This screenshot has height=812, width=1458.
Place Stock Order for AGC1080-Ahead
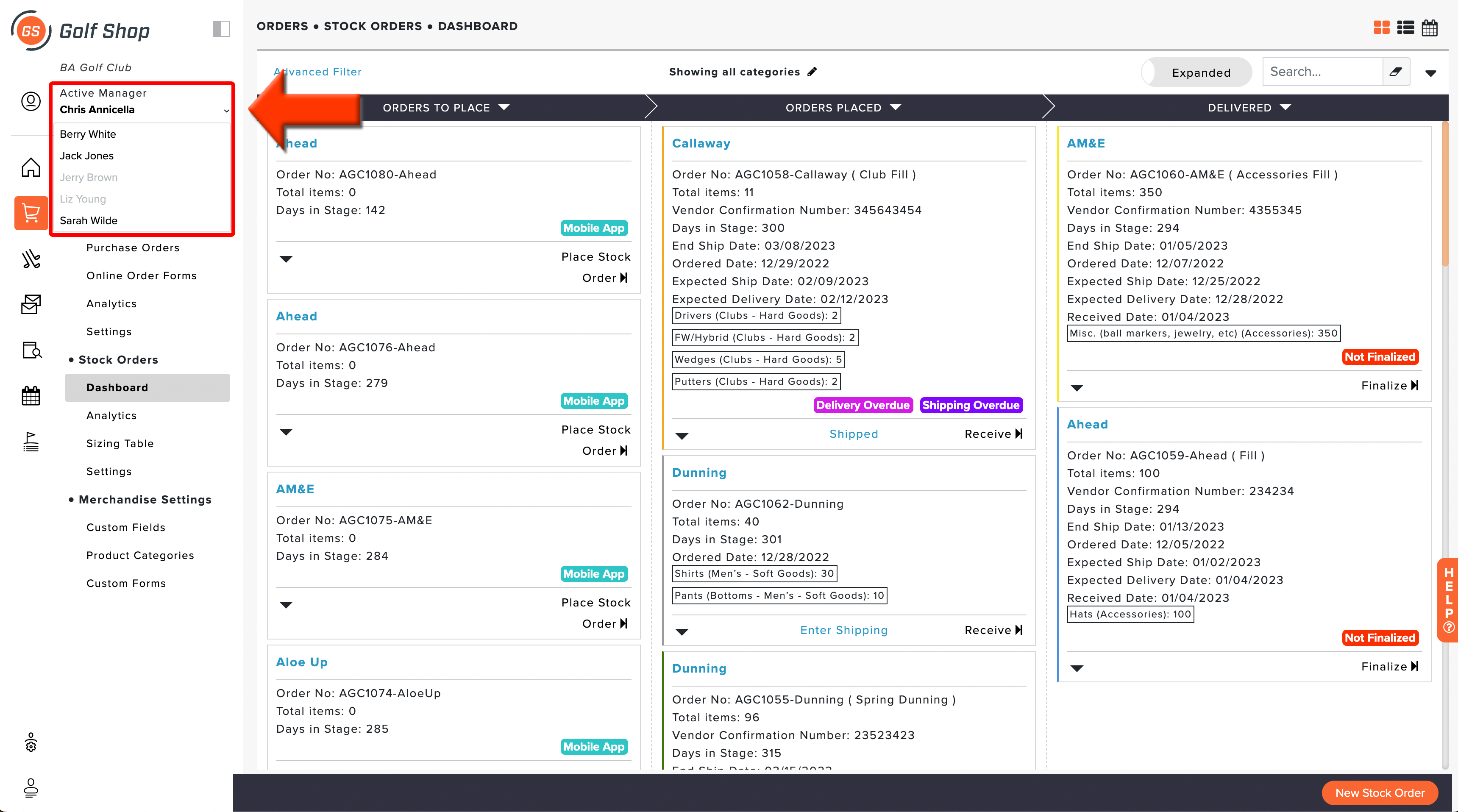click(x=595, y=268)
